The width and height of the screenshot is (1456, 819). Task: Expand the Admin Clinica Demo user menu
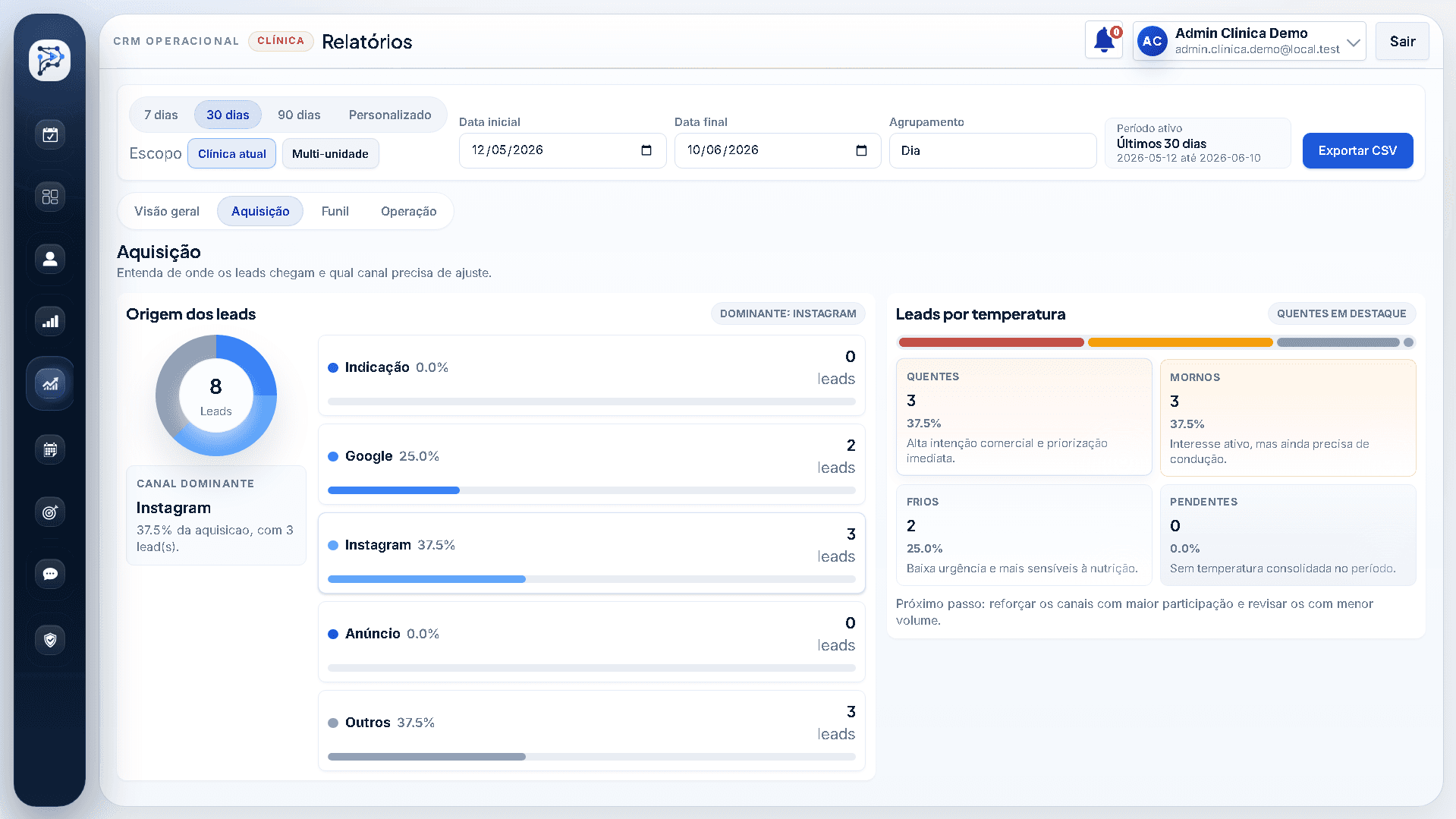pos(1353,42)
